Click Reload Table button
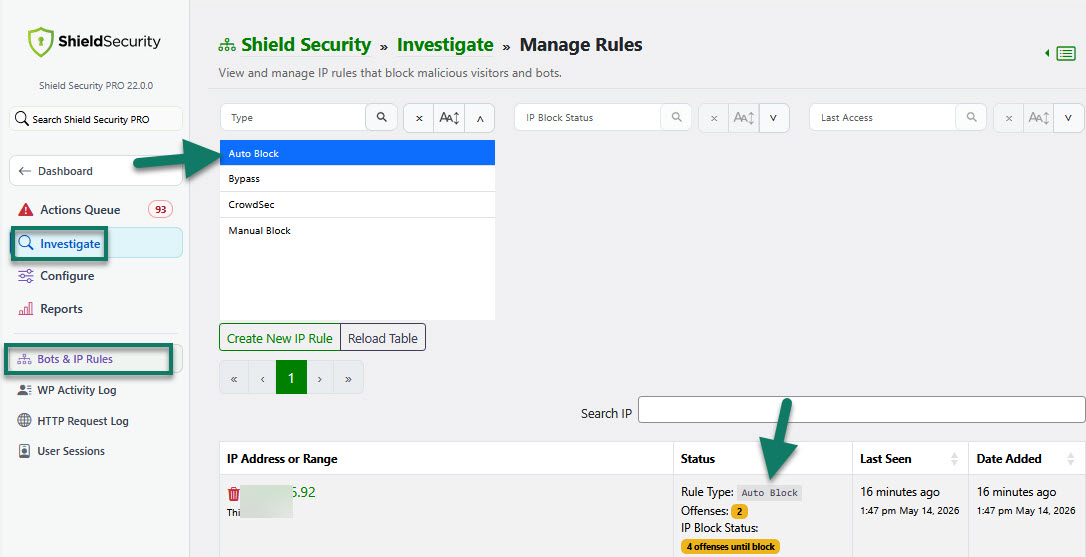The width and height of the screenshot is (1086, 557). [383, 338]
